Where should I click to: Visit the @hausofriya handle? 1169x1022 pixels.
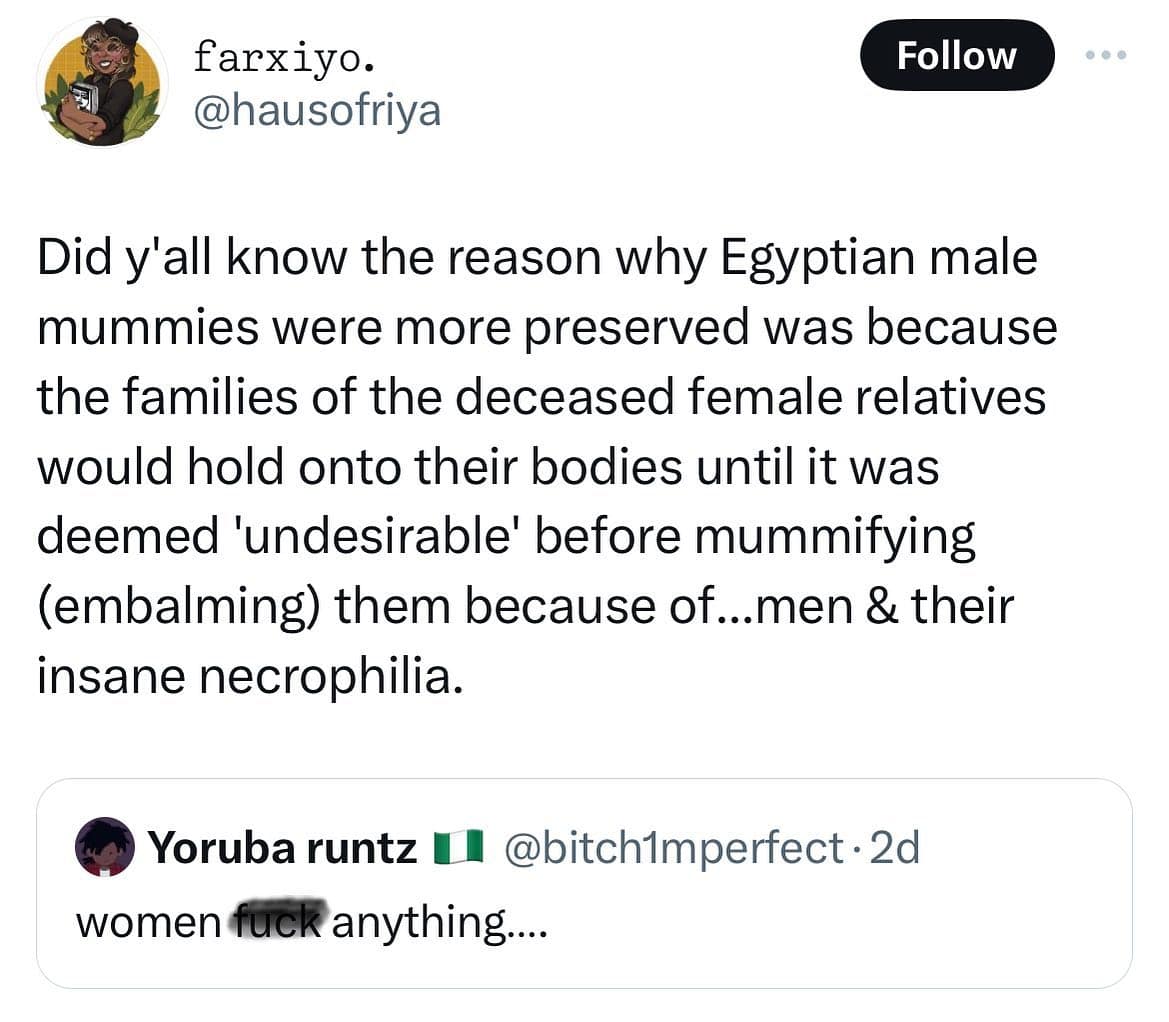pos(318,109)
